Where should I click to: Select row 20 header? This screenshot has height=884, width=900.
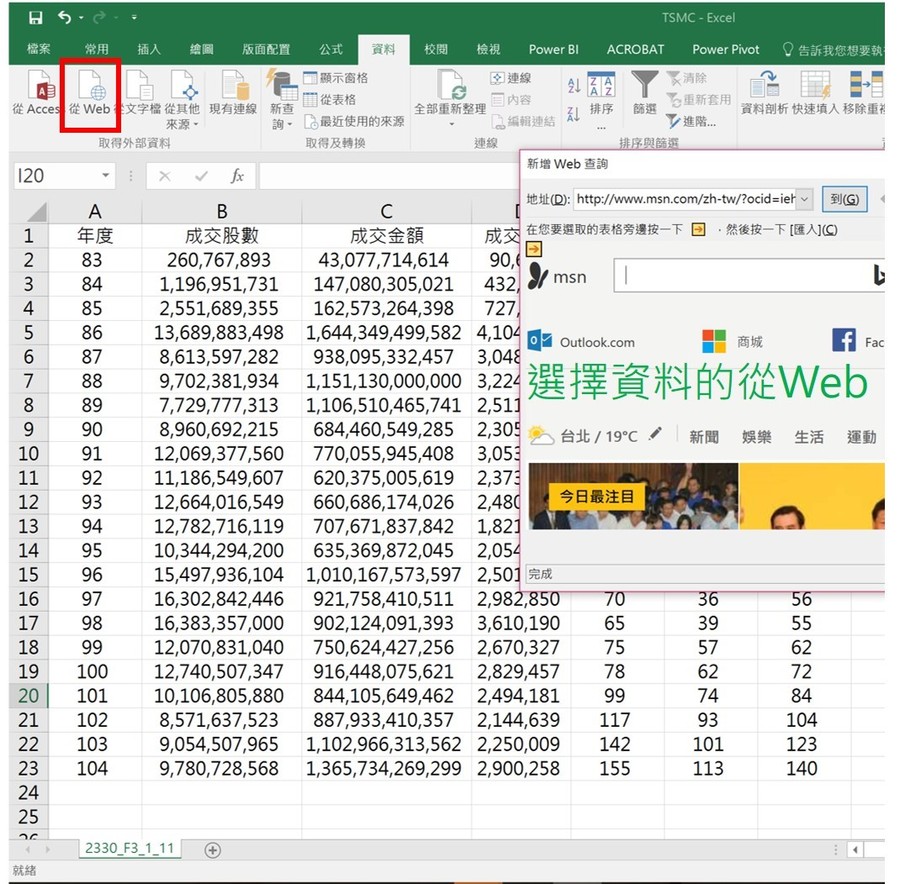coord(29,696)
